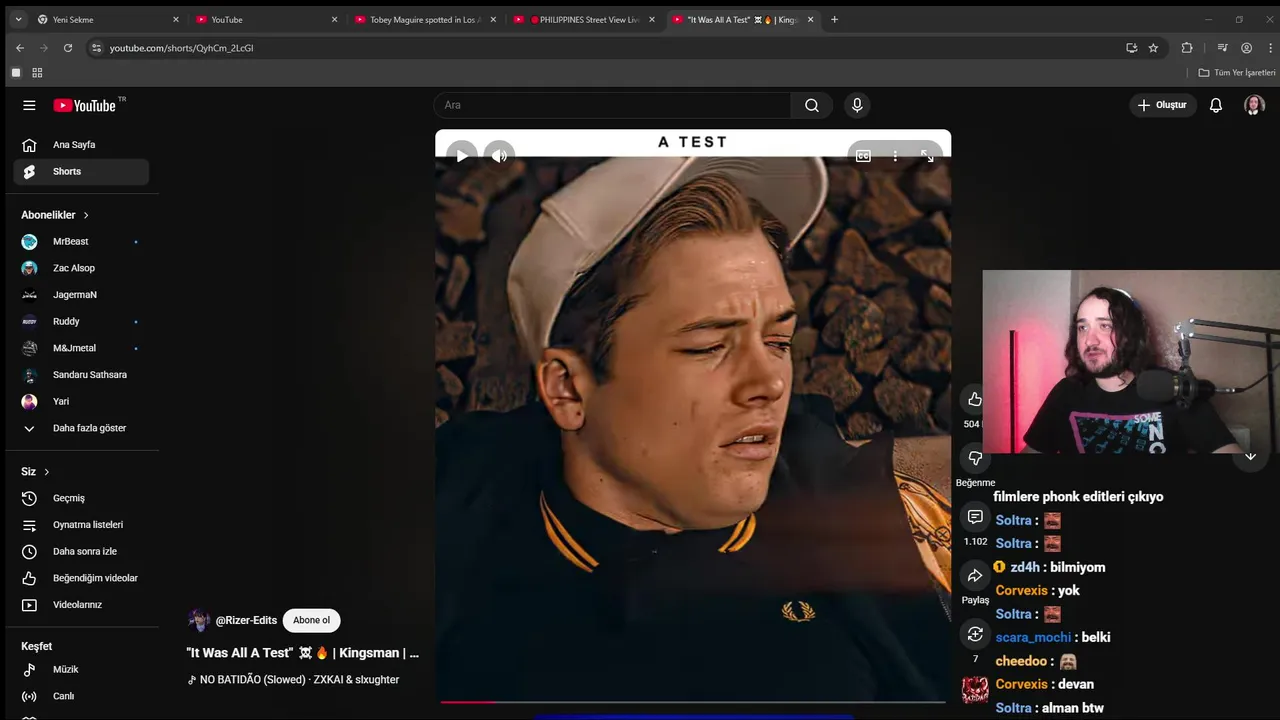Open Canlı live in Keşfet
Image resolution: width=1280 pixels, height=720 pixels.
(81, 696)
